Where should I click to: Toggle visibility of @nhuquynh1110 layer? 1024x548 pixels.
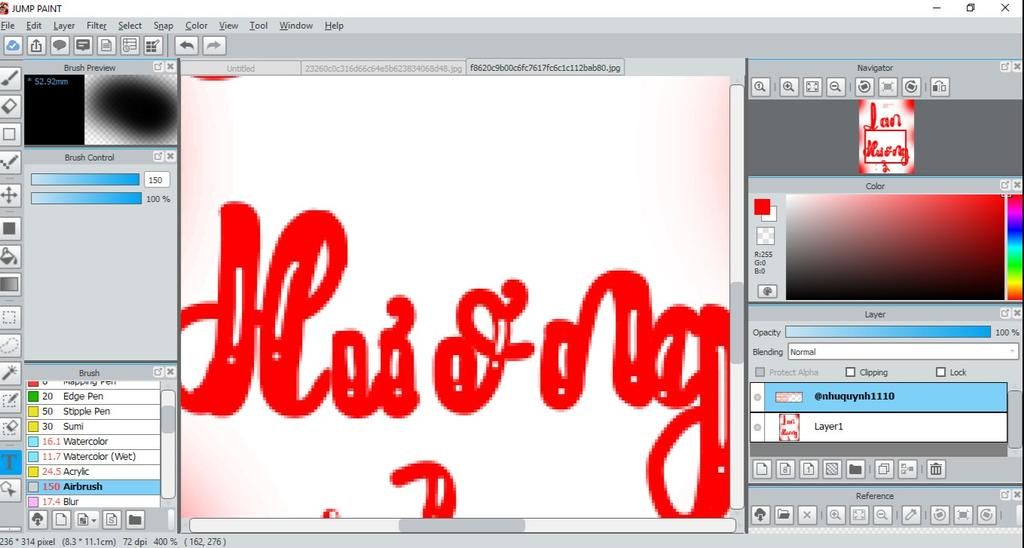758,397
